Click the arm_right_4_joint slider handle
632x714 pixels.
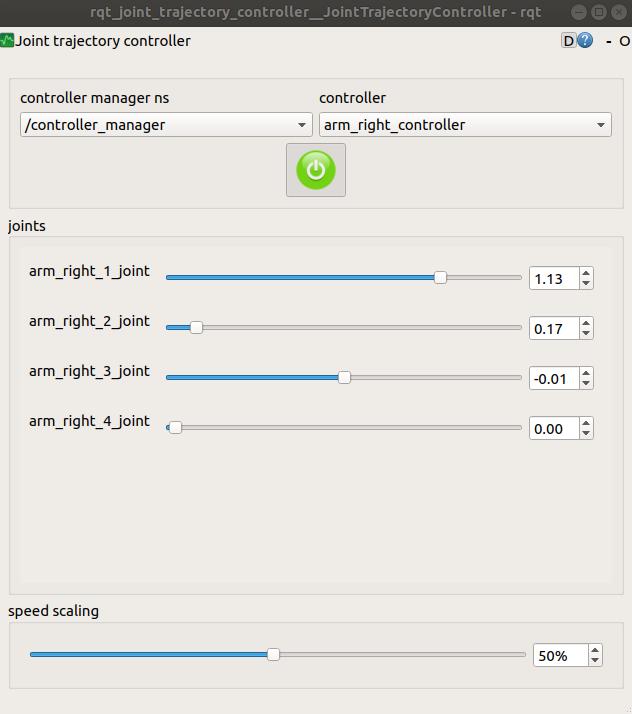point(175,427)
